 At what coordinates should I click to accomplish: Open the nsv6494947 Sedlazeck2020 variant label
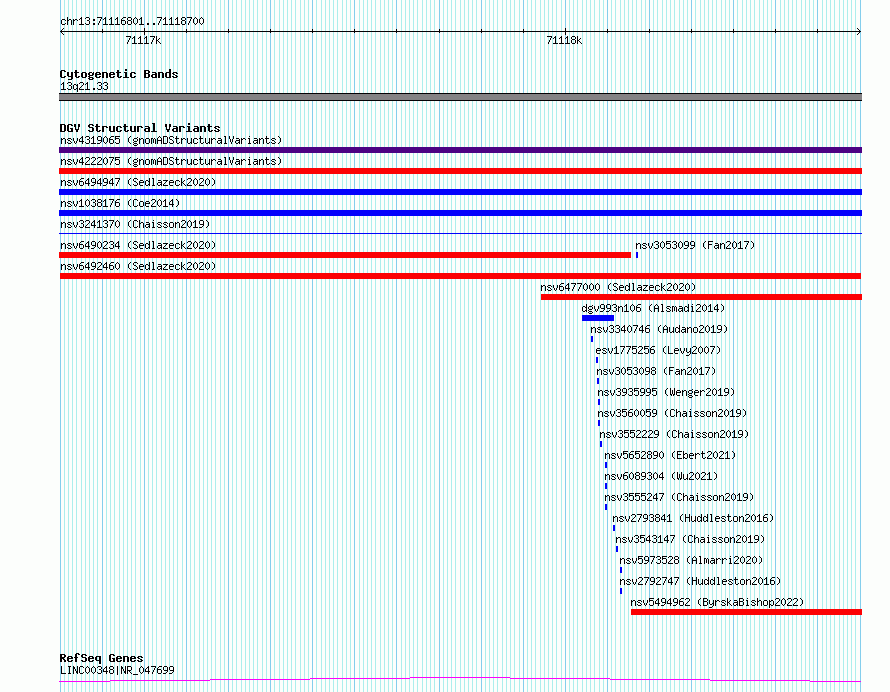pos(138,182)
